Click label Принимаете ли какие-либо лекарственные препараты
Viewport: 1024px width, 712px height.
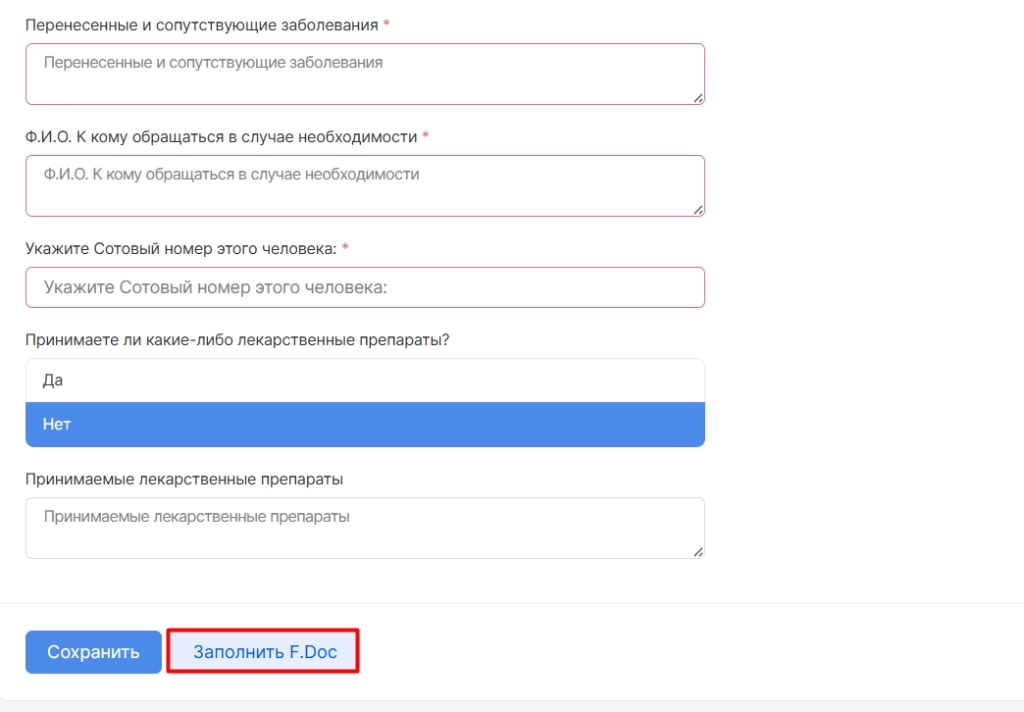[x=238, y=340]
